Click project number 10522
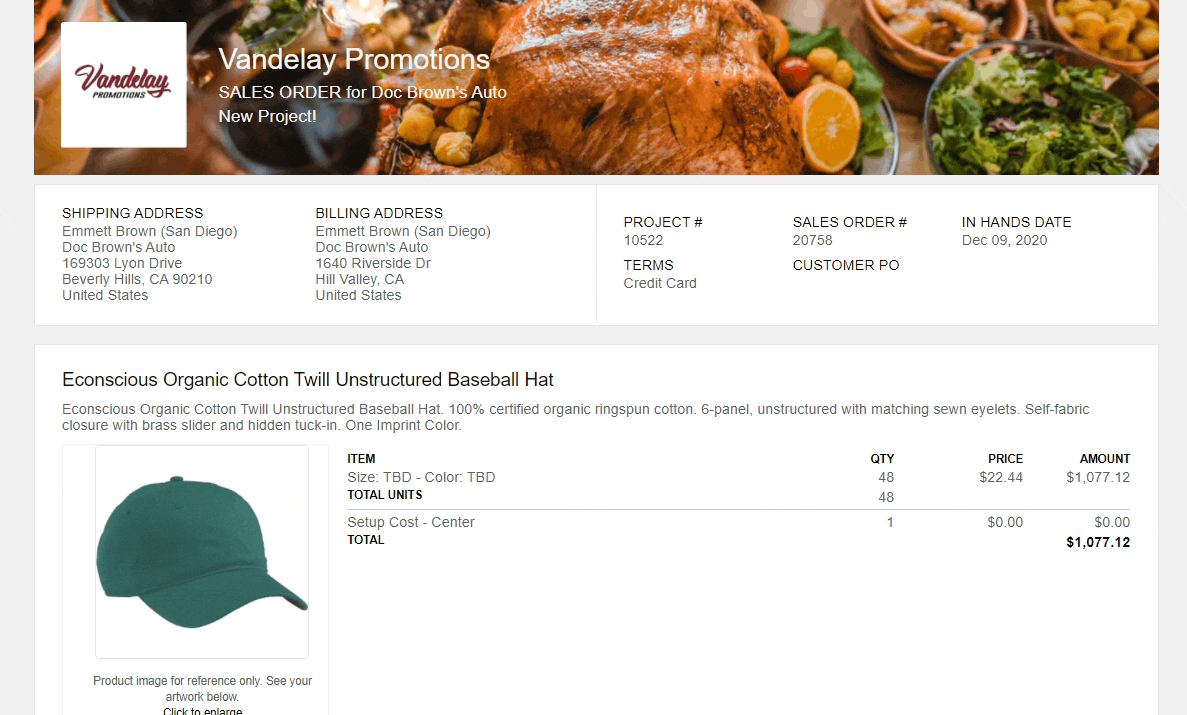Screen dimensions: 1187x715 click(643, 240)
